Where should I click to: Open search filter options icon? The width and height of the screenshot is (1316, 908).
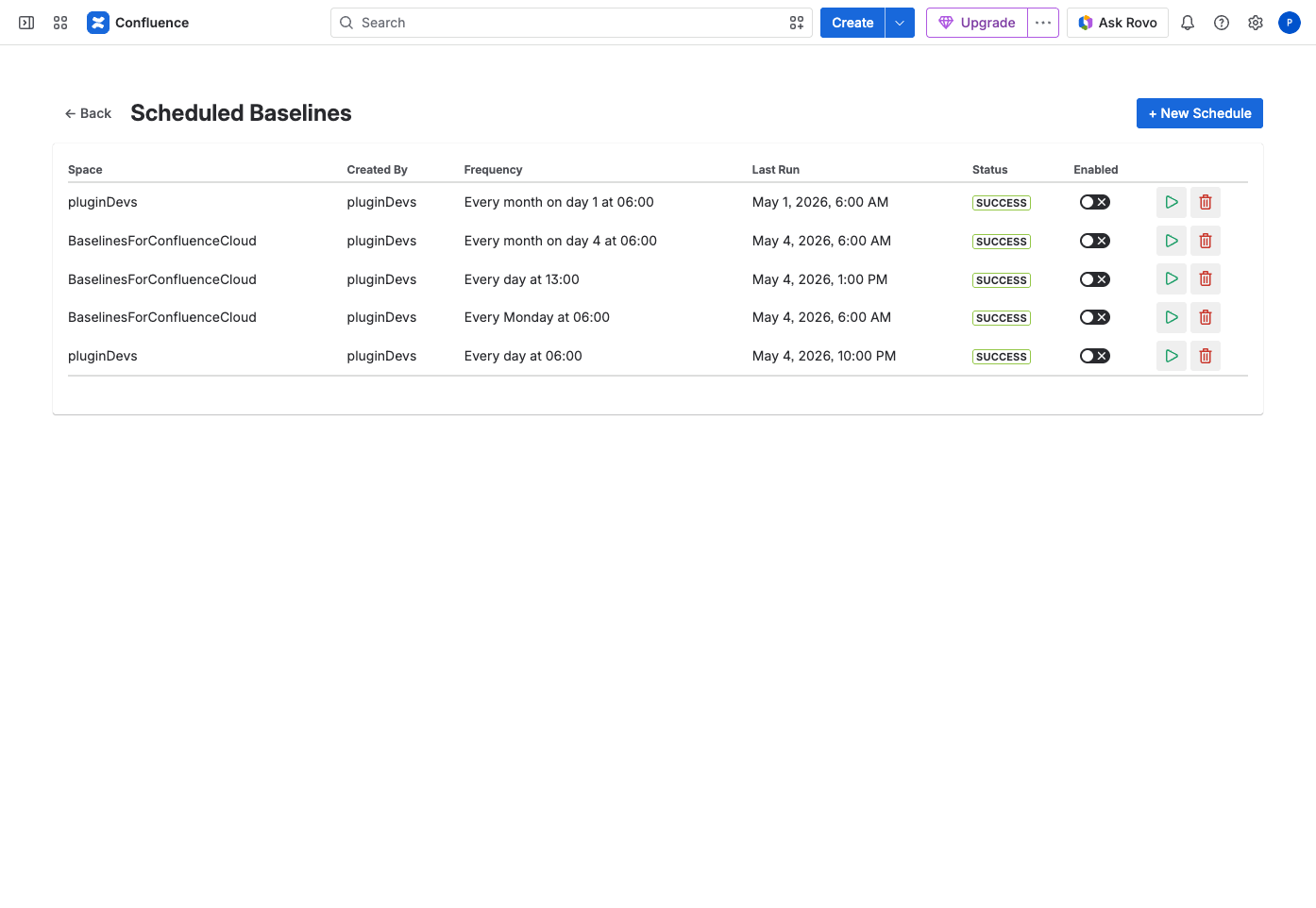(797, 23)
